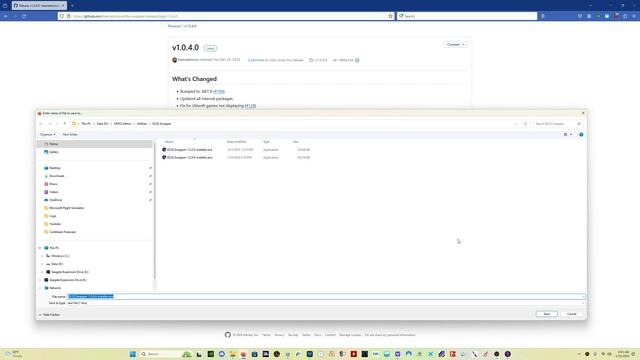This screenshot has height=360, width=640.
Task: Click the navigation pane vertical scrollbar
Action: 154,210
